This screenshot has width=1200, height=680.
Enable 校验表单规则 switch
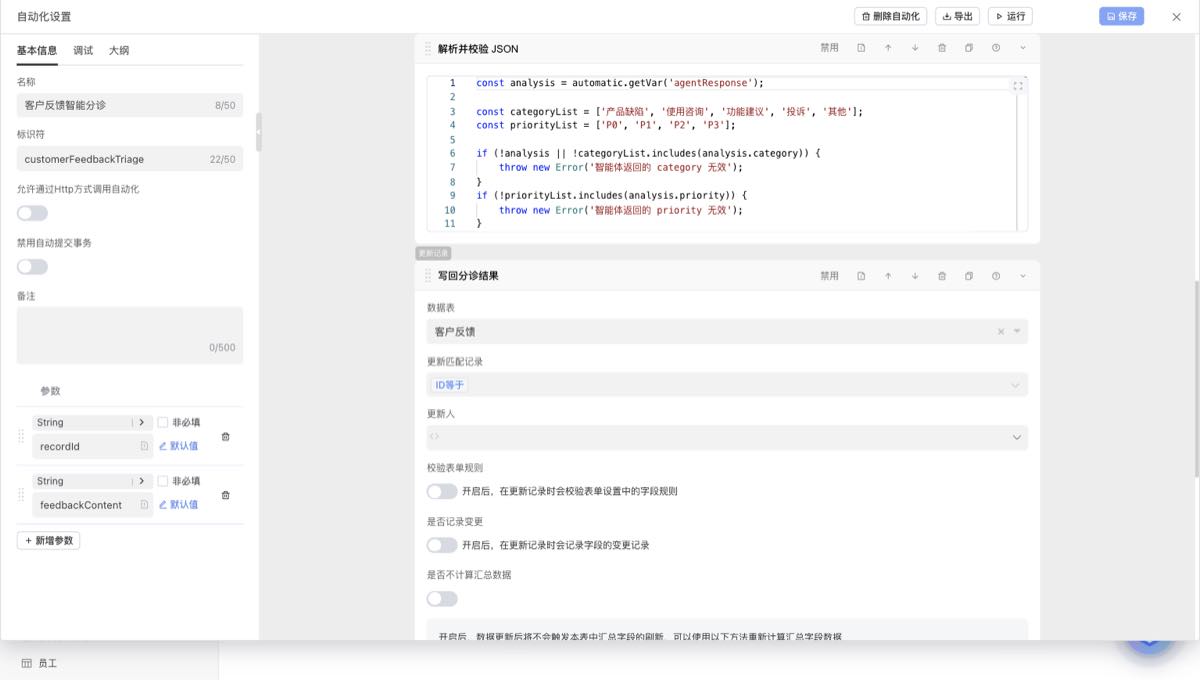(x=442, y=491)
